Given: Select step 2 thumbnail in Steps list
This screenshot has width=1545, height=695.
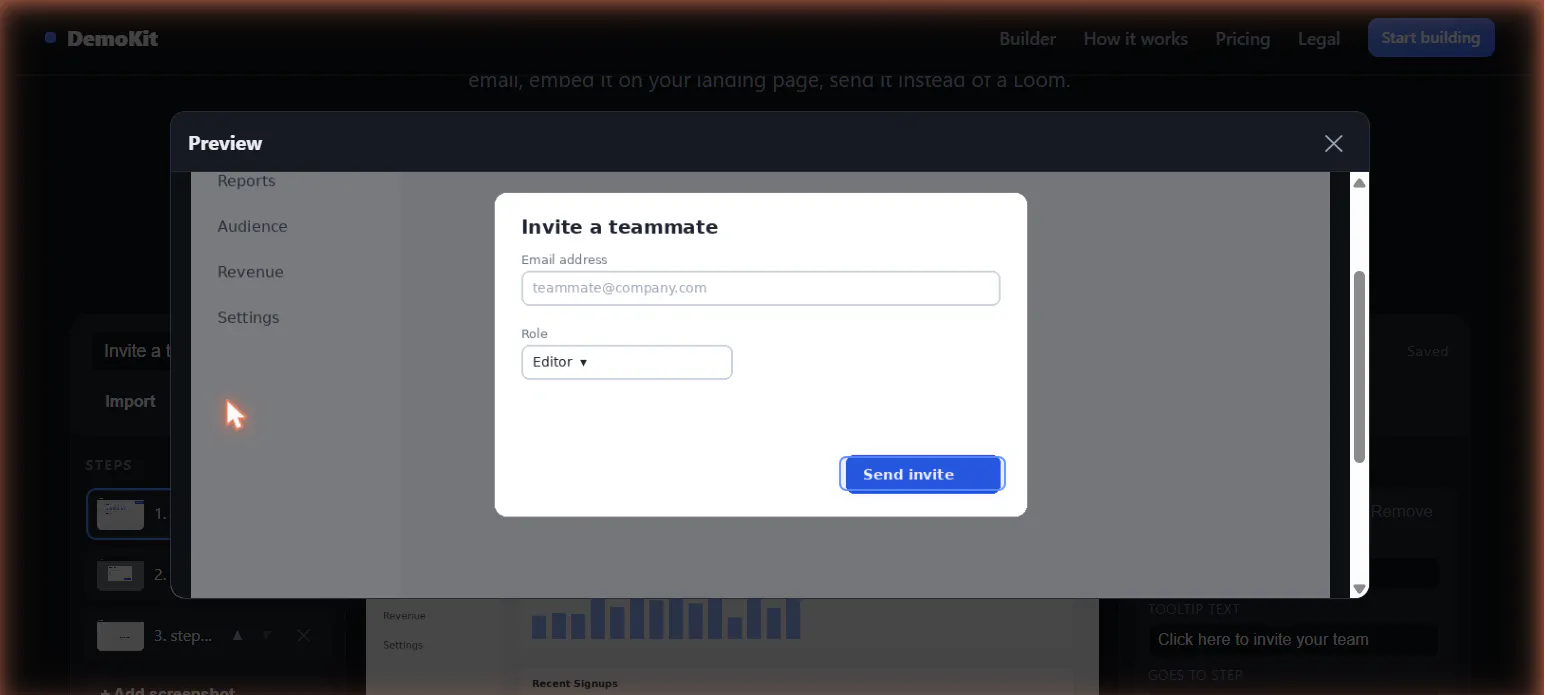Looking at the screenshot, I should 120,575.
